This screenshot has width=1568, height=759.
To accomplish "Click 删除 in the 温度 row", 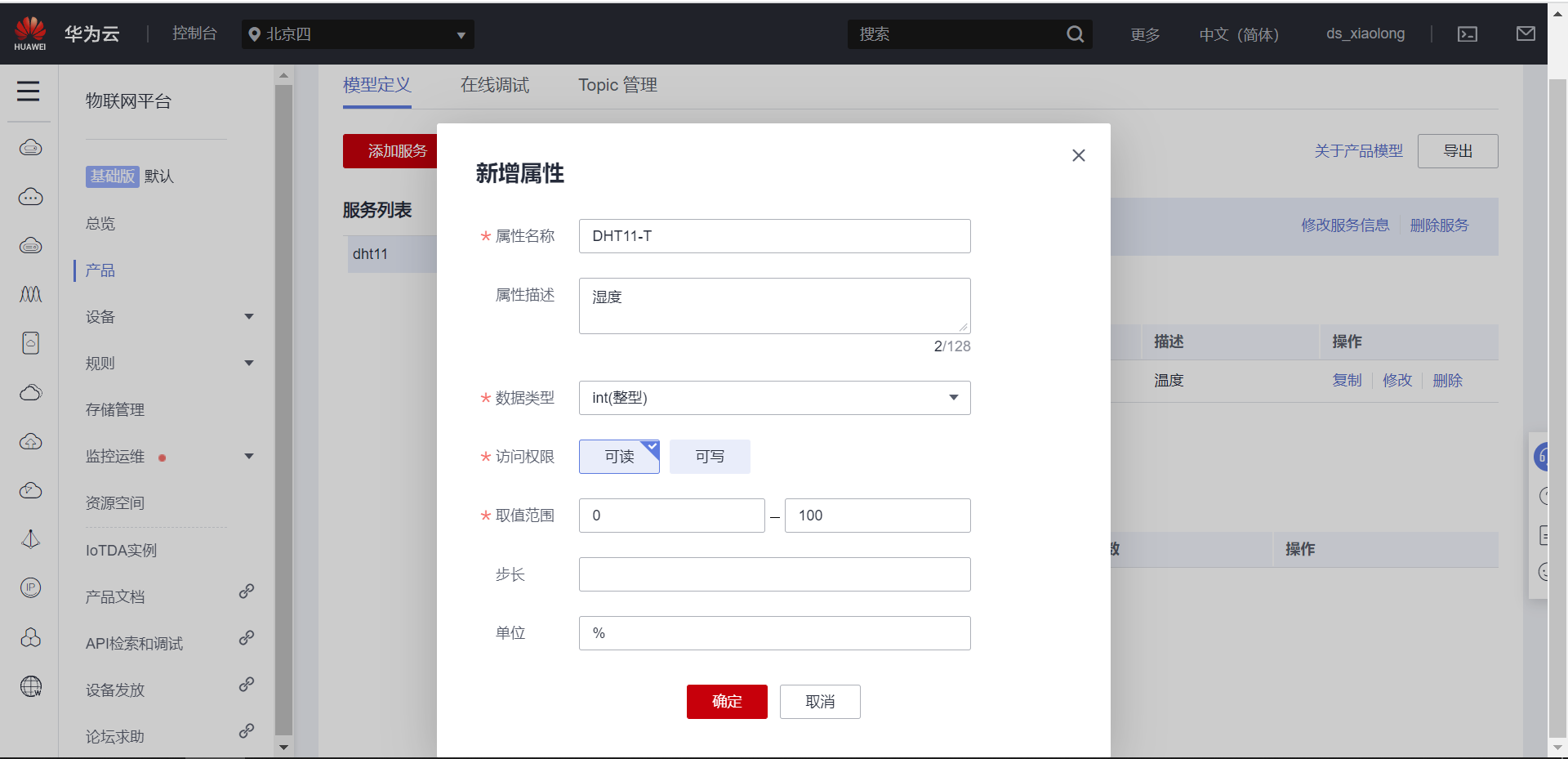I will point(1447,381).
